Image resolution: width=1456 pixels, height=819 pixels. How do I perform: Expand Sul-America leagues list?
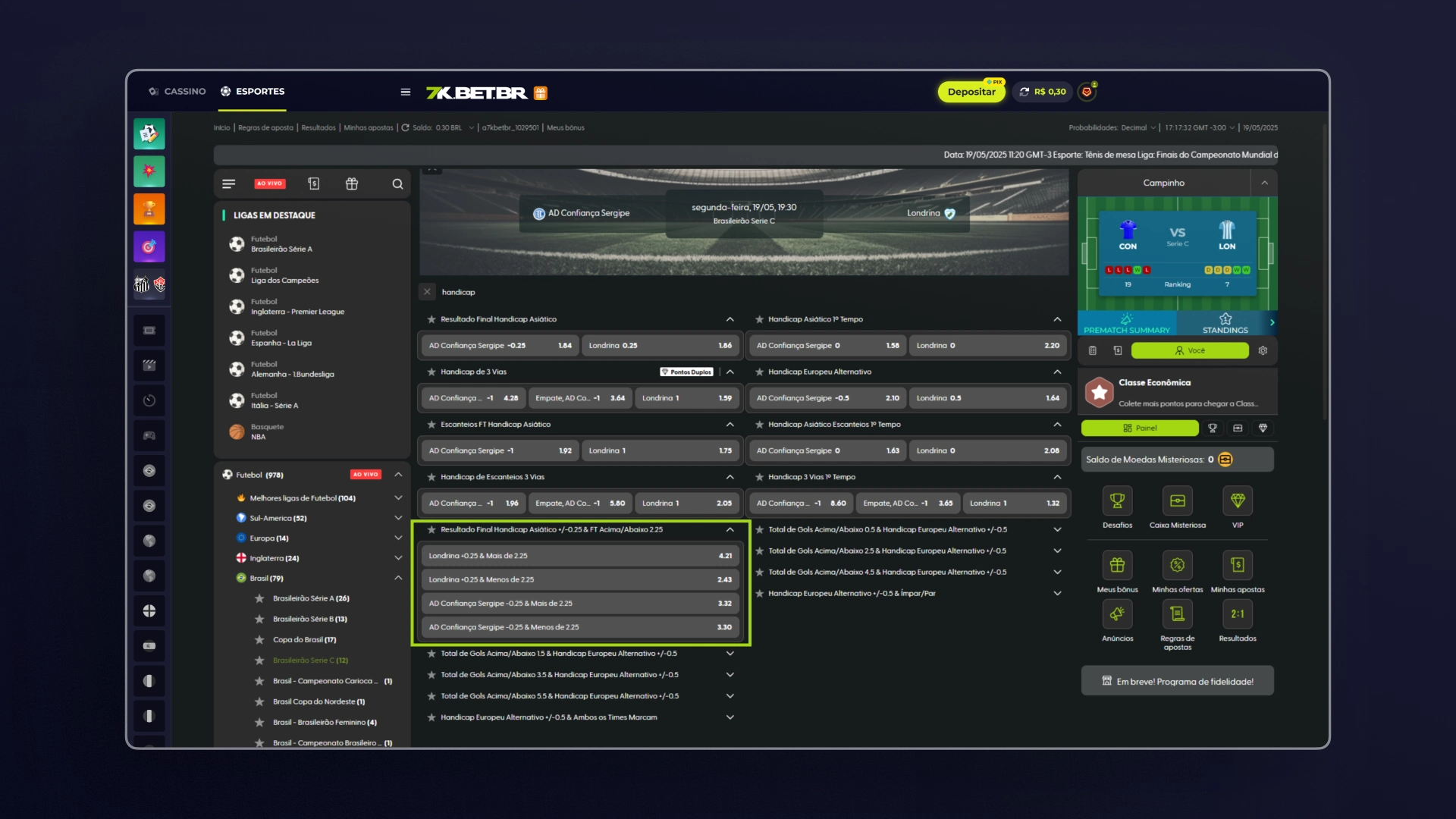coord(398,518)
